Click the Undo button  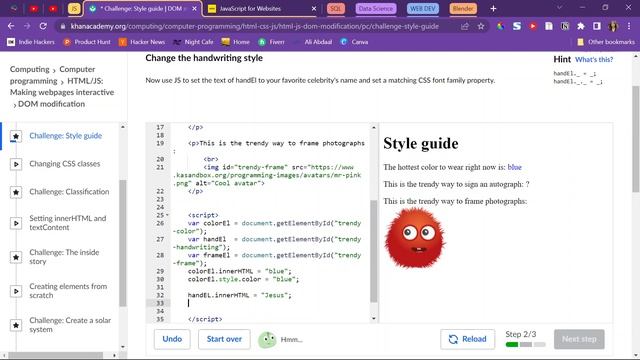172,339
